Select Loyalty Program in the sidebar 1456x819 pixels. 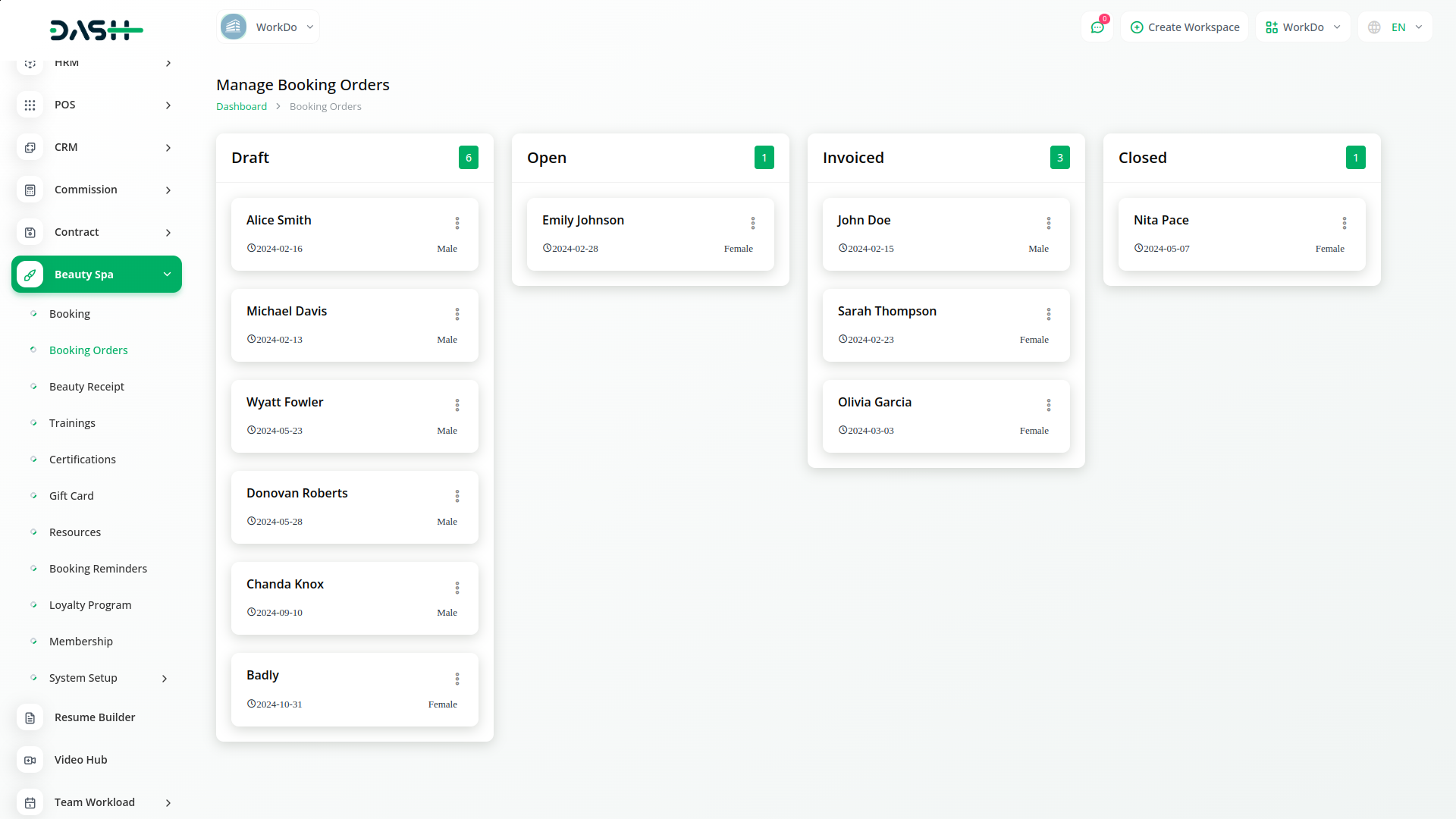[x=90, y=605]
